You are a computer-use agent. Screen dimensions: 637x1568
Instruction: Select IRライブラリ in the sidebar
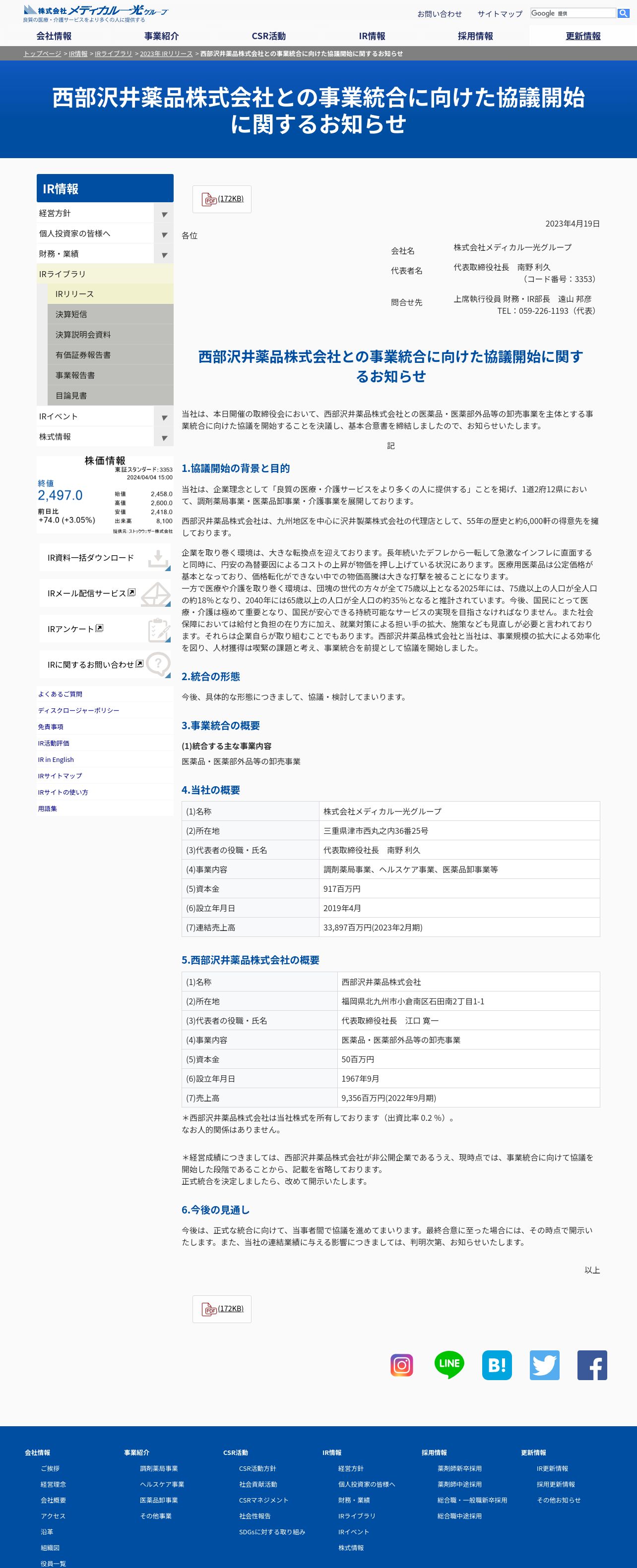(x=105, y=274)
